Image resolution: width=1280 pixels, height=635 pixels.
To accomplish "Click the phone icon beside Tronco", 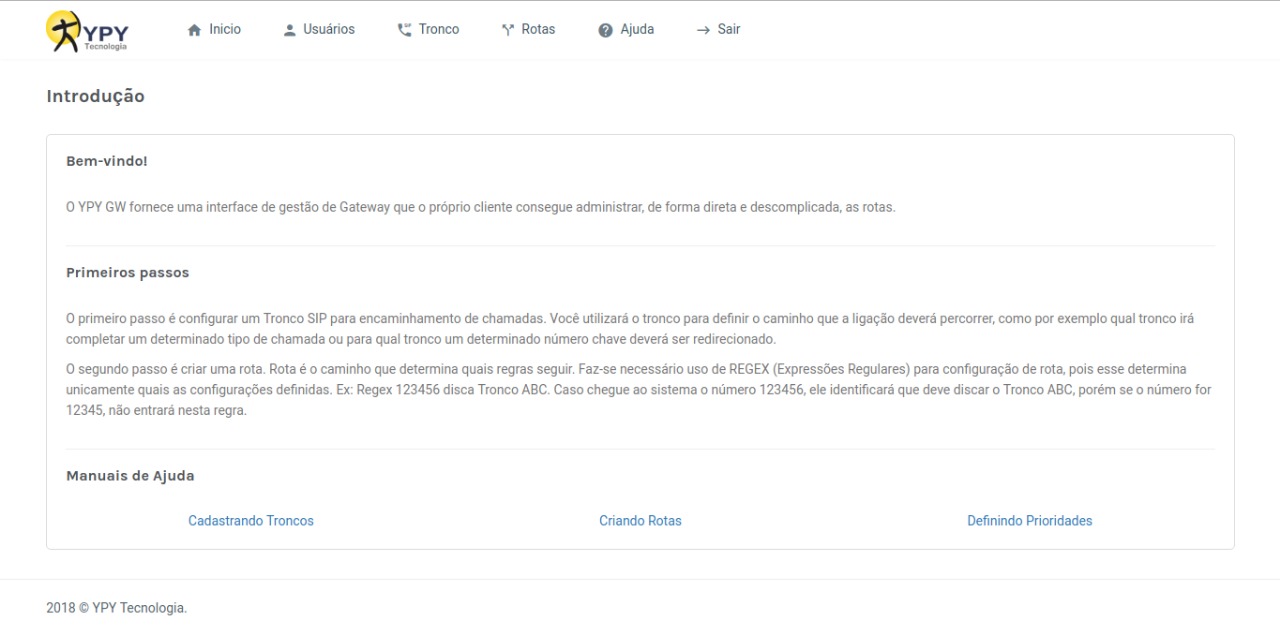I will [405, 30].
